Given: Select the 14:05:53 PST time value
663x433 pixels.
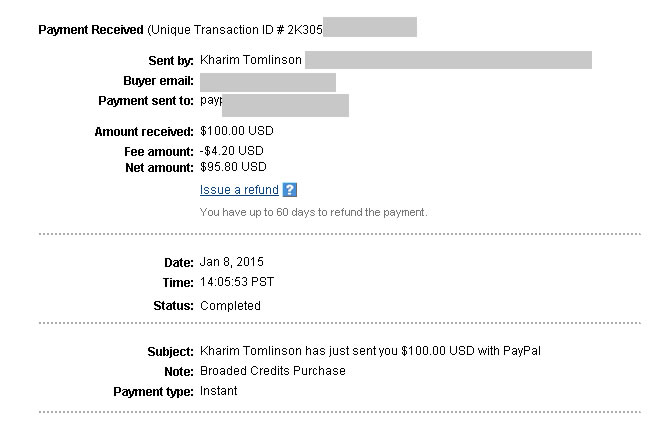Looking at the screenshot, I should click(237, 282).
